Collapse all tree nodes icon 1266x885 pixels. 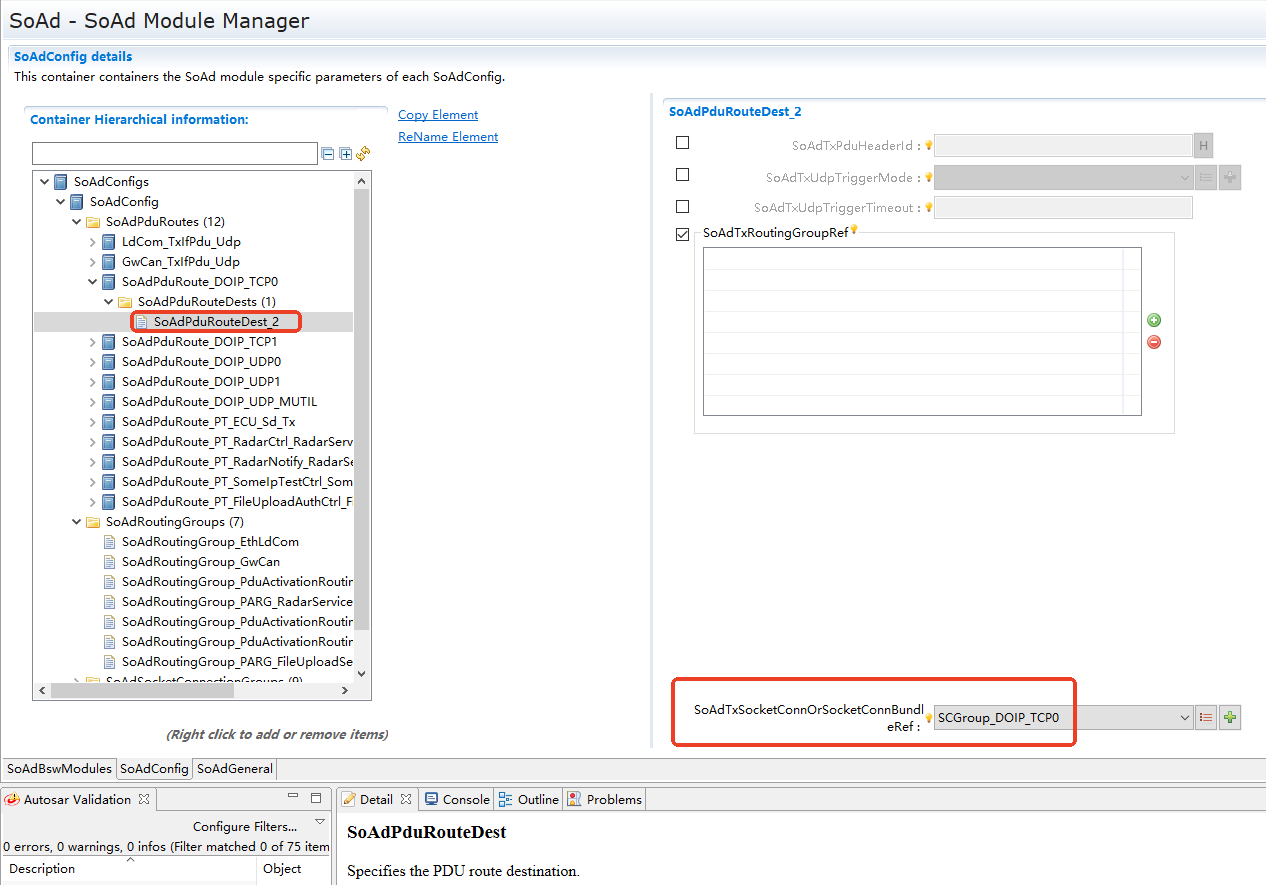coord(327,154)
